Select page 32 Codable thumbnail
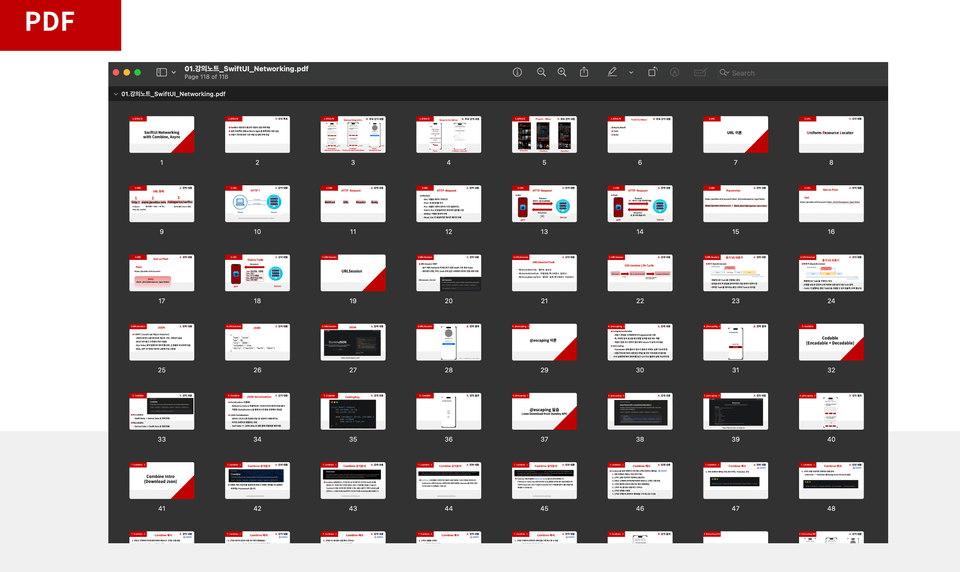 [831, 342]
